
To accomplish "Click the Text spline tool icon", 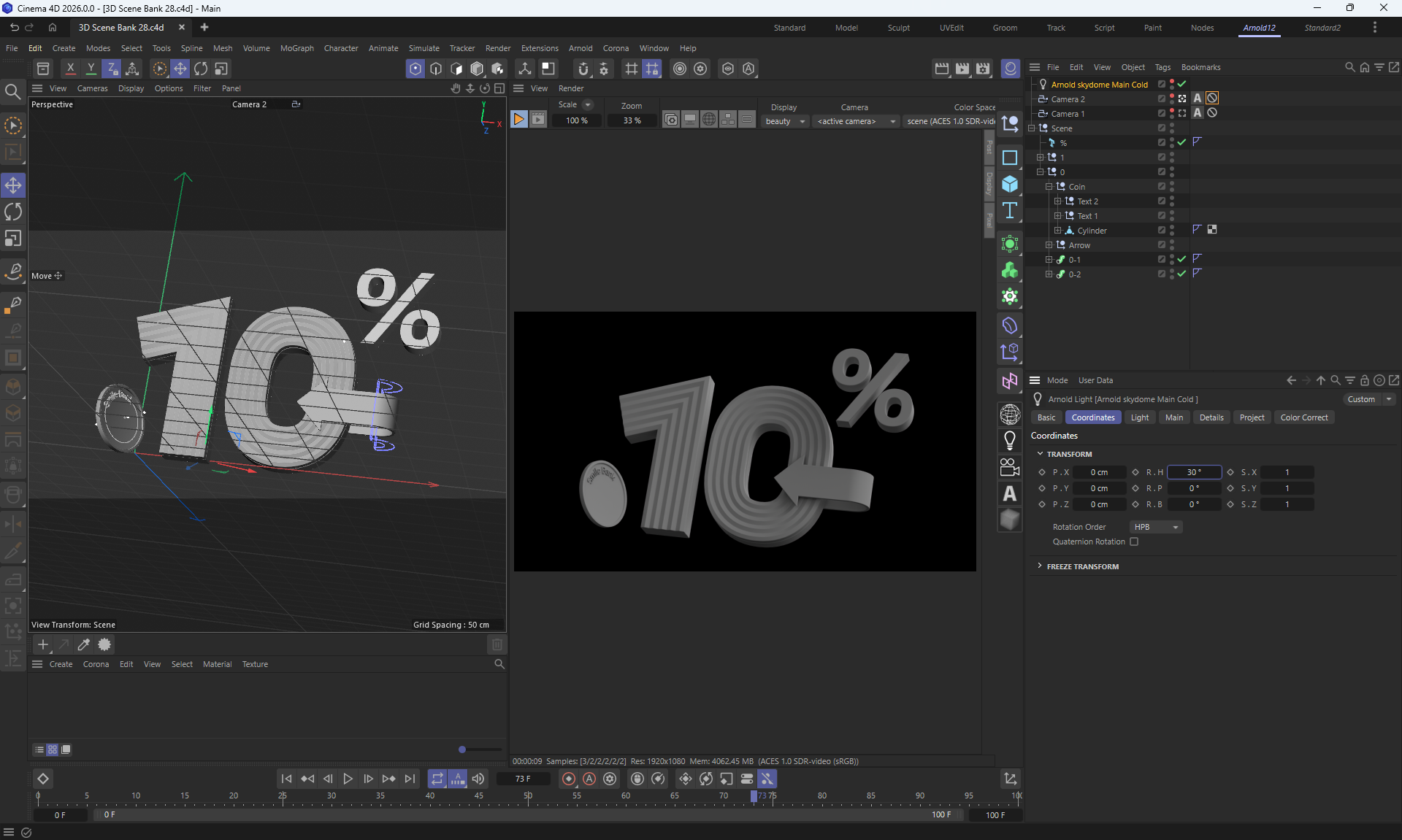I will [1010, 211].
